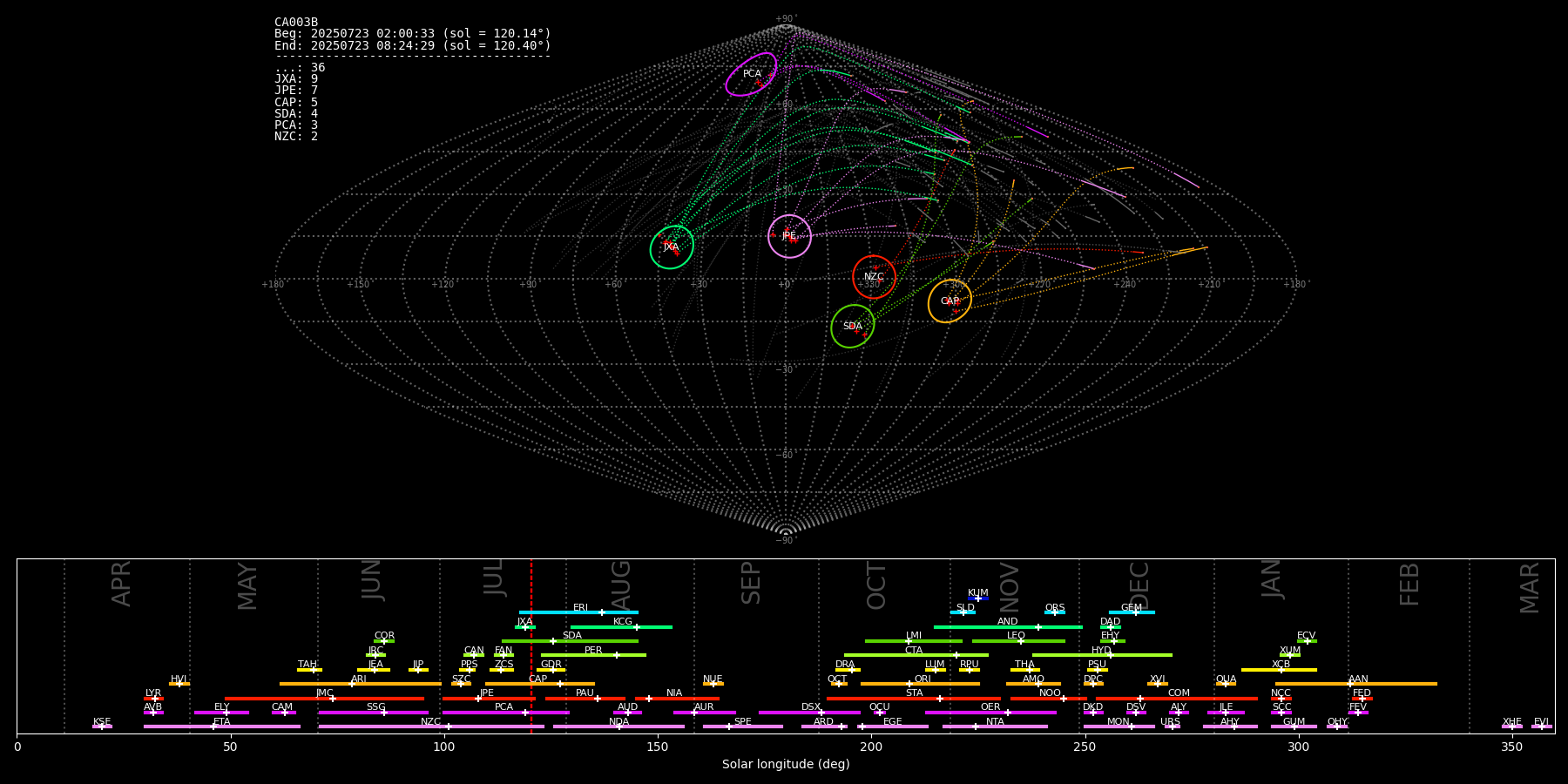Select the red COM shower bar in timeline
1568x784 pixels.
pyautogui.click(x=1177, y=698)
